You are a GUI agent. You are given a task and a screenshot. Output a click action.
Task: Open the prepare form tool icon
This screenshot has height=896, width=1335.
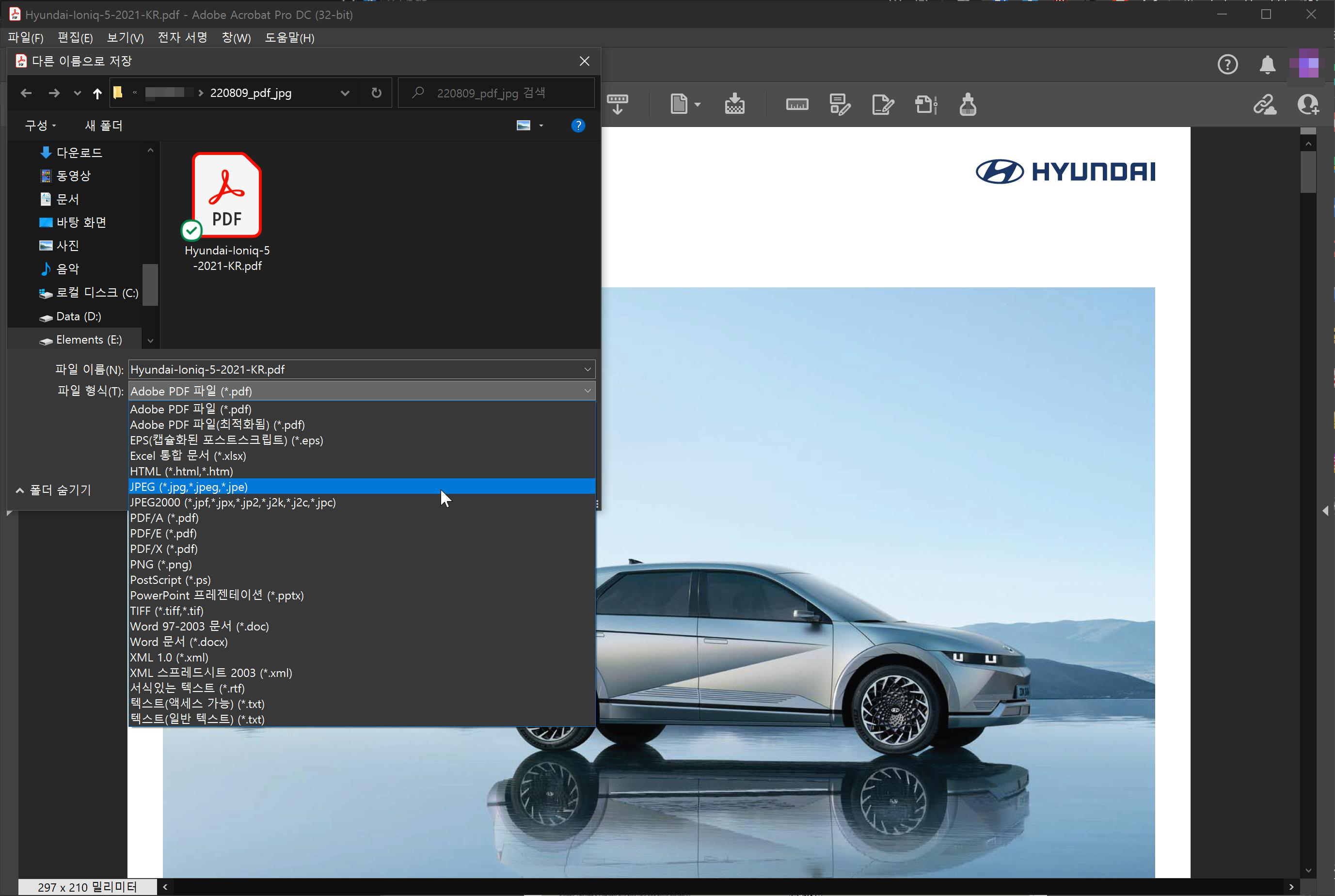(x=840, y=105)
